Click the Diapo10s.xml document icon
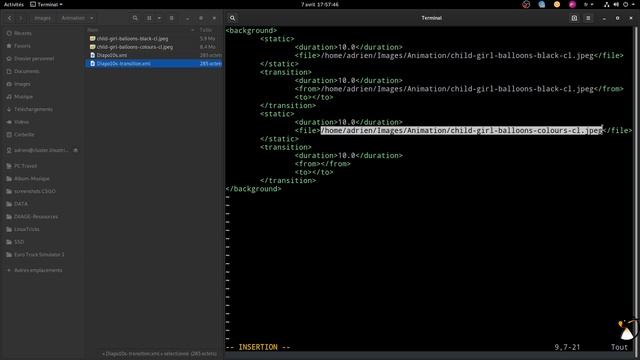The image size is (640, 360). pyautogui.click(x=93, y=55)
